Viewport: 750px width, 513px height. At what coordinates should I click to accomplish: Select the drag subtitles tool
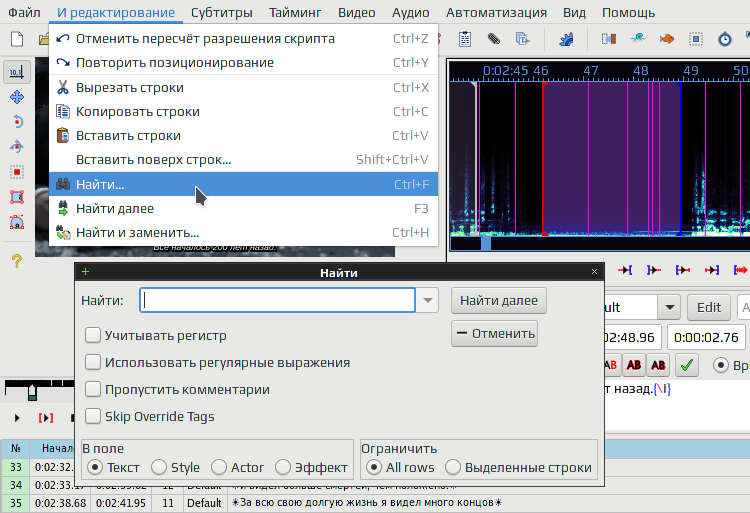point(17,97)
